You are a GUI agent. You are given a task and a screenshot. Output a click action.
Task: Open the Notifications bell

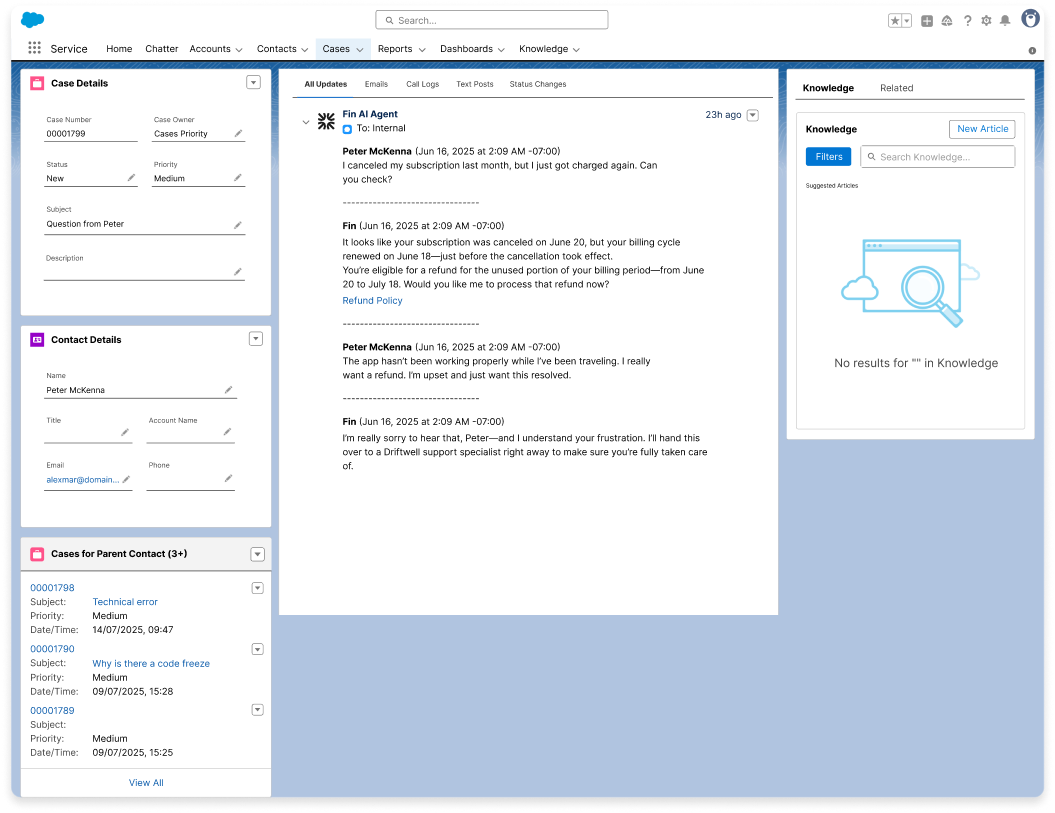pos(1005,20)
